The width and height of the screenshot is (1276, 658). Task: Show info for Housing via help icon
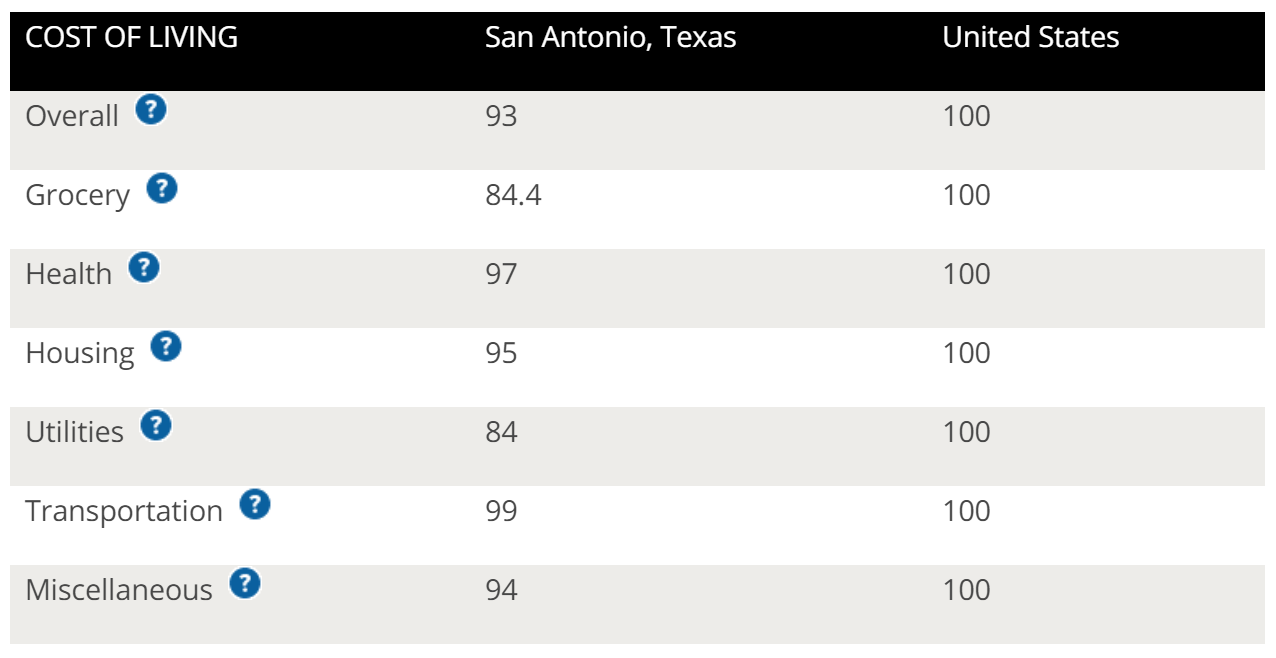(166, 347)
